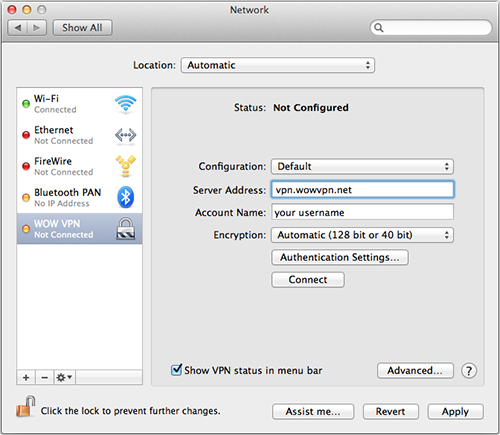Open the Location dropdown

(278, 65)
